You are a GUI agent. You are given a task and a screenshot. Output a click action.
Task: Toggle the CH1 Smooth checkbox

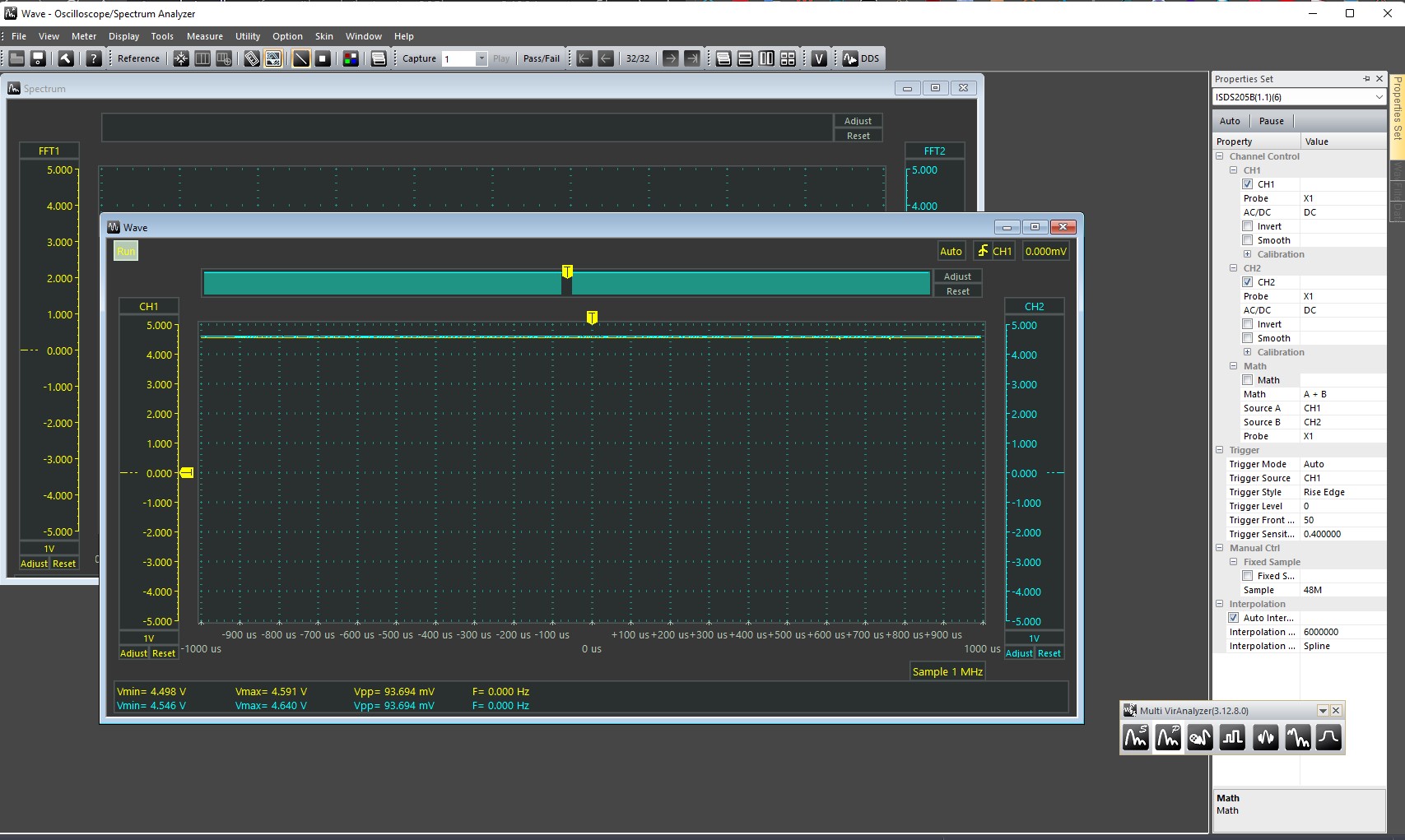[1247, 240]
